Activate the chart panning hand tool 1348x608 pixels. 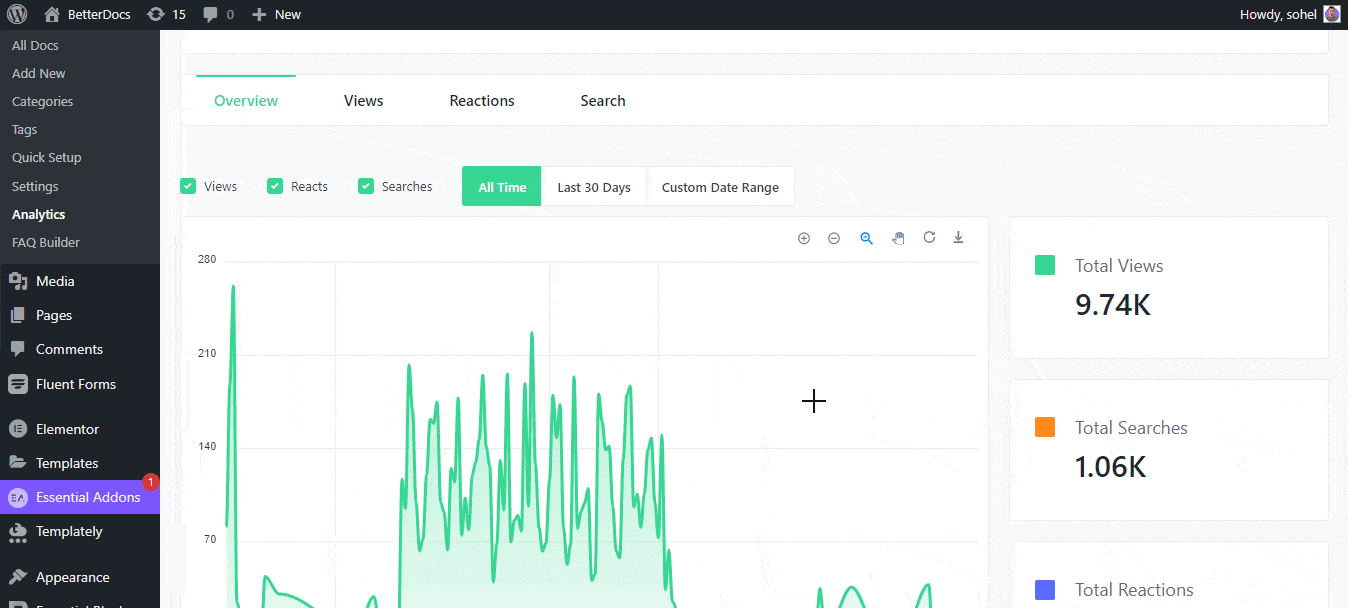(898, 238)
